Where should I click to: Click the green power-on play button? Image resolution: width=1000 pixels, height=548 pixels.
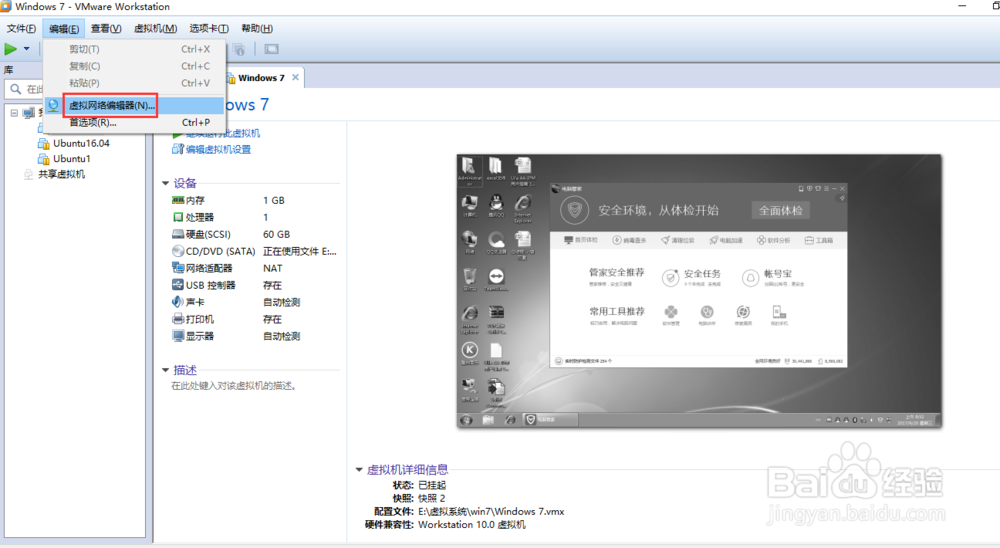[x=11, y=48]
